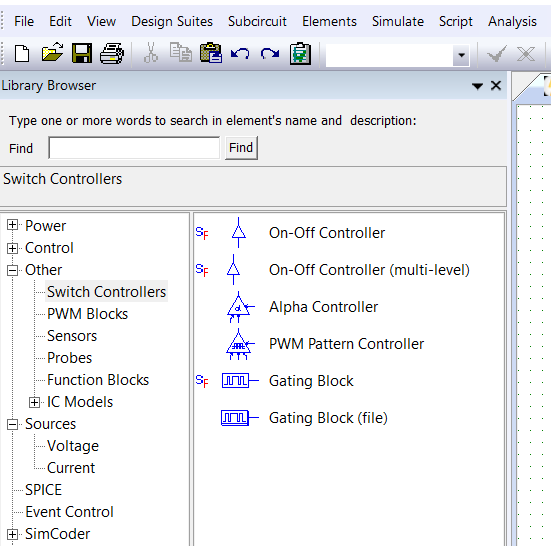Viewport: 551px width, 546px height.
Task: Select Function Blocks in the tree
Action: [x=98, y=380]
